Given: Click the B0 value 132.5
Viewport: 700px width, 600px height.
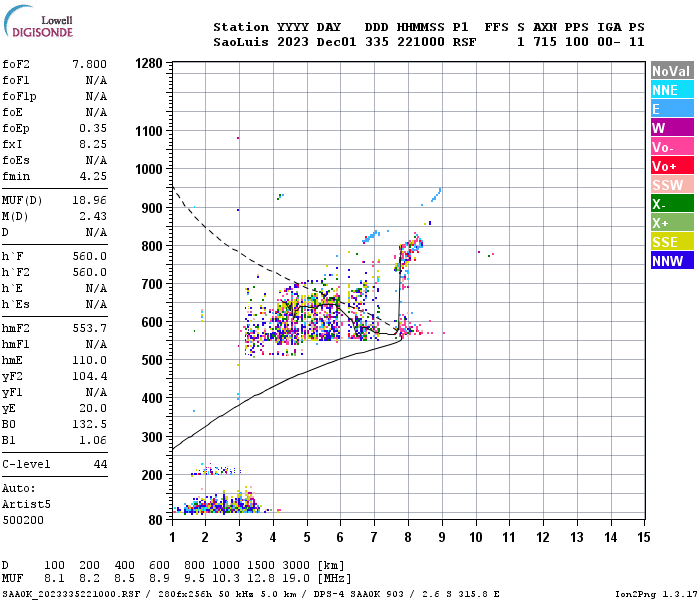Looking at the screenshot, I should pyautogui.click(x=90, y=424).
